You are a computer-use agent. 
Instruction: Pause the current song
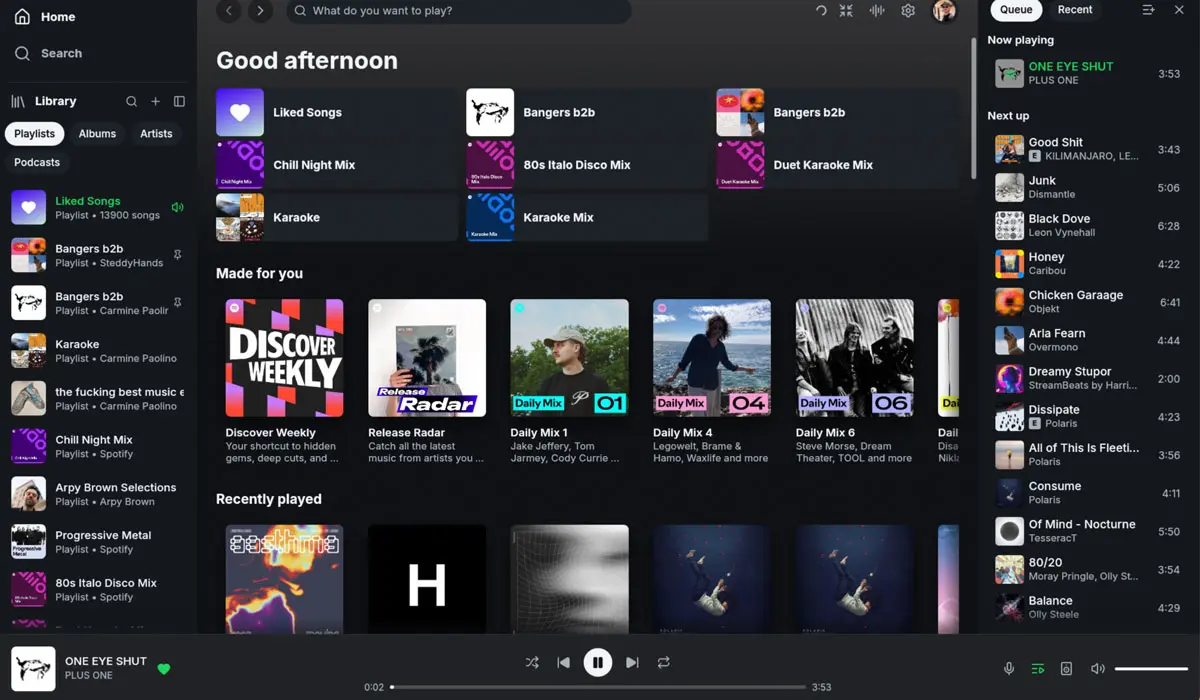(x=598, y=662)
